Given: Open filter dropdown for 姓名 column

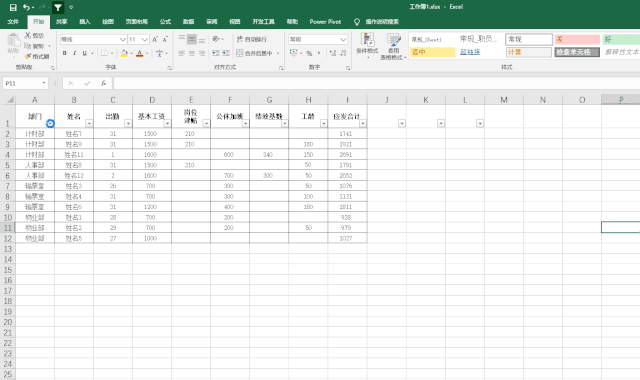Looking at the screenshot, I should [89, 123].
